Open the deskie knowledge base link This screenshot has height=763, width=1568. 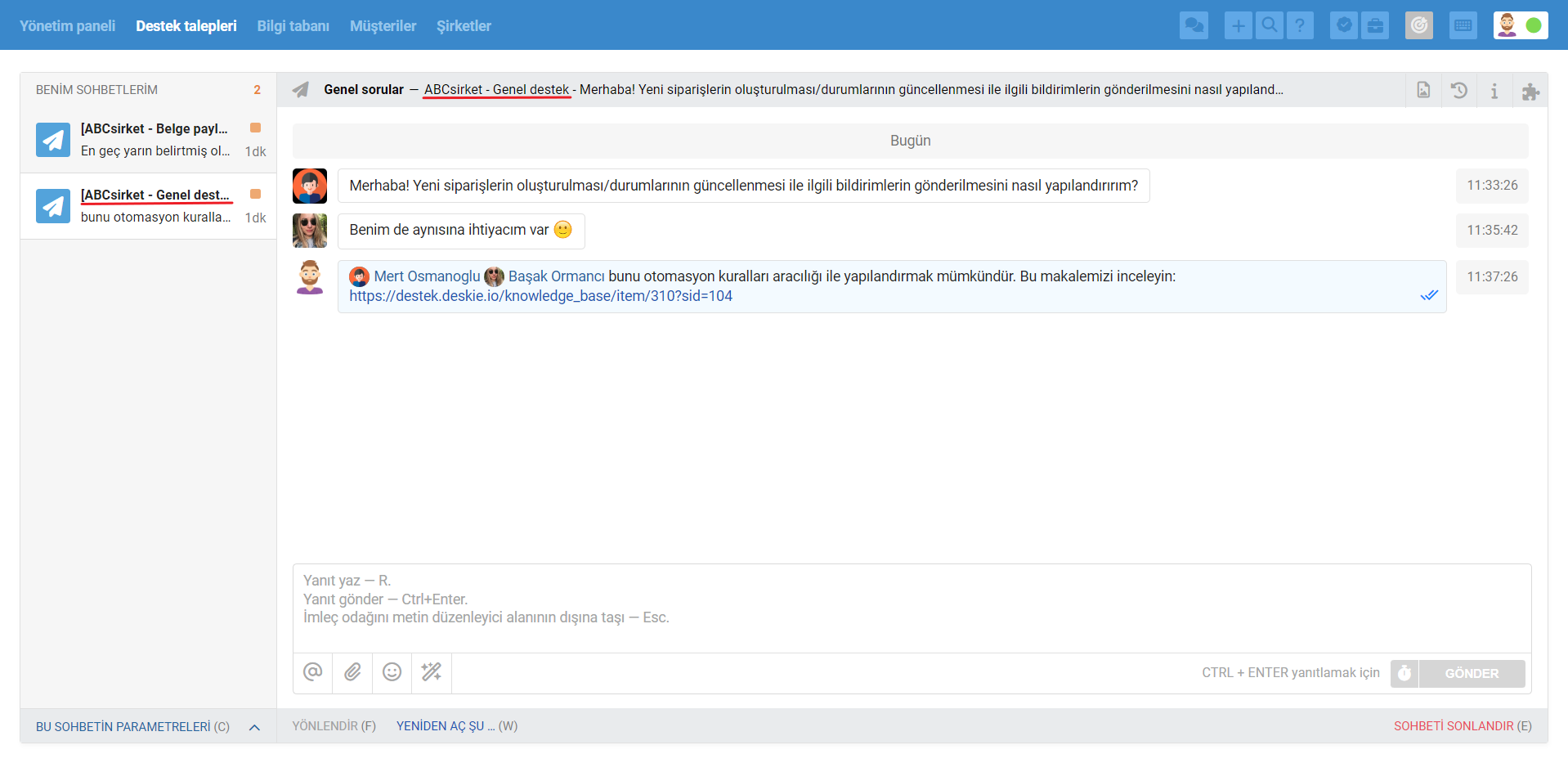point(540,296)
